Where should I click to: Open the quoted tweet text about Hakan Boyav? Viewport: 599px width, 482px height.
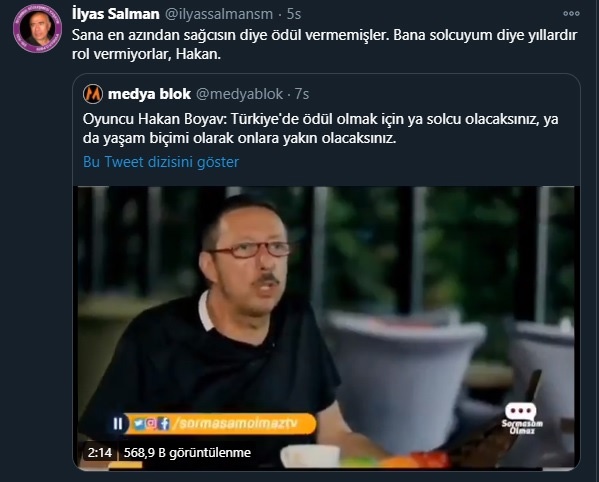coord(321,128)
